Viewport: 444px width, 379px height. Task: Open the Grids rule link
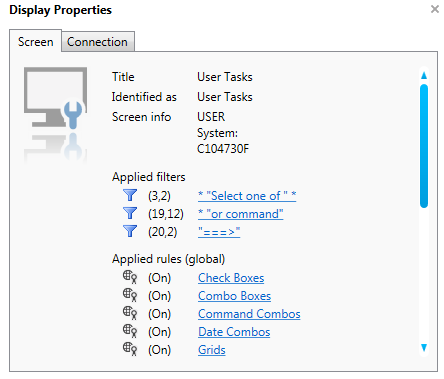pos(212,350)
